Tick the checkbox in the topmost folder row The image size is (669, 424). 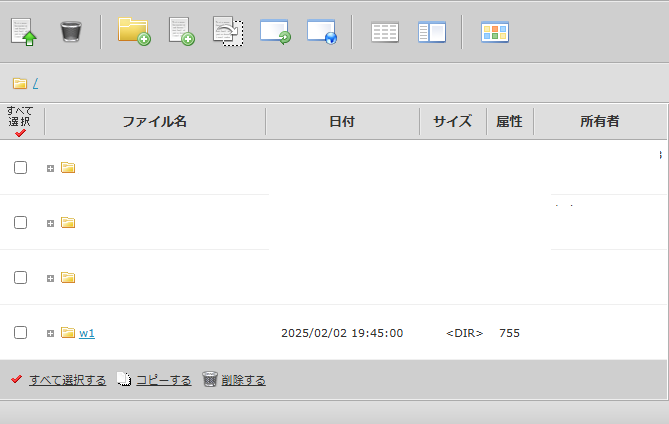click(x=20, y=168)
